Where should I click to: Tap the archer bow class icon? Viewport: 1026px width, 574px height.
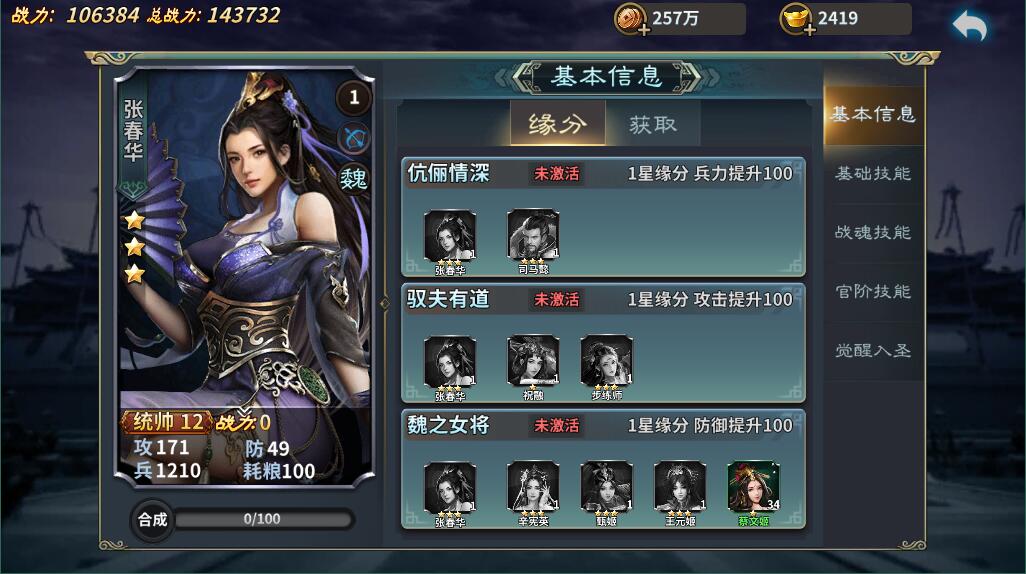355,138
